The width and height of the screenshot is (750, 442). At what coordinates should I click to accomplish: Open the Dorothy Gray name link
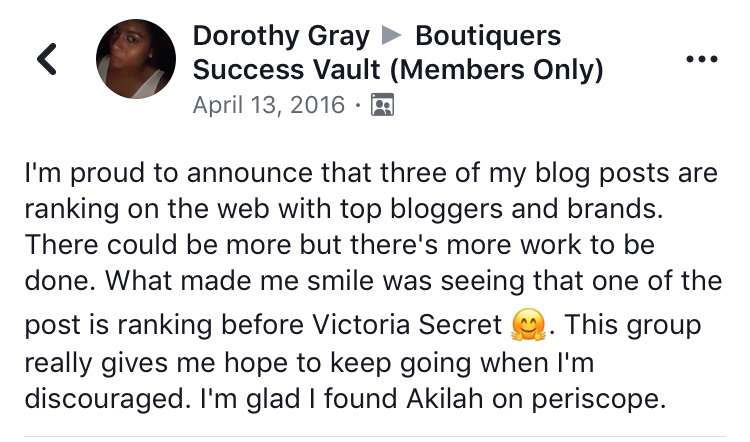pos(281,36)
